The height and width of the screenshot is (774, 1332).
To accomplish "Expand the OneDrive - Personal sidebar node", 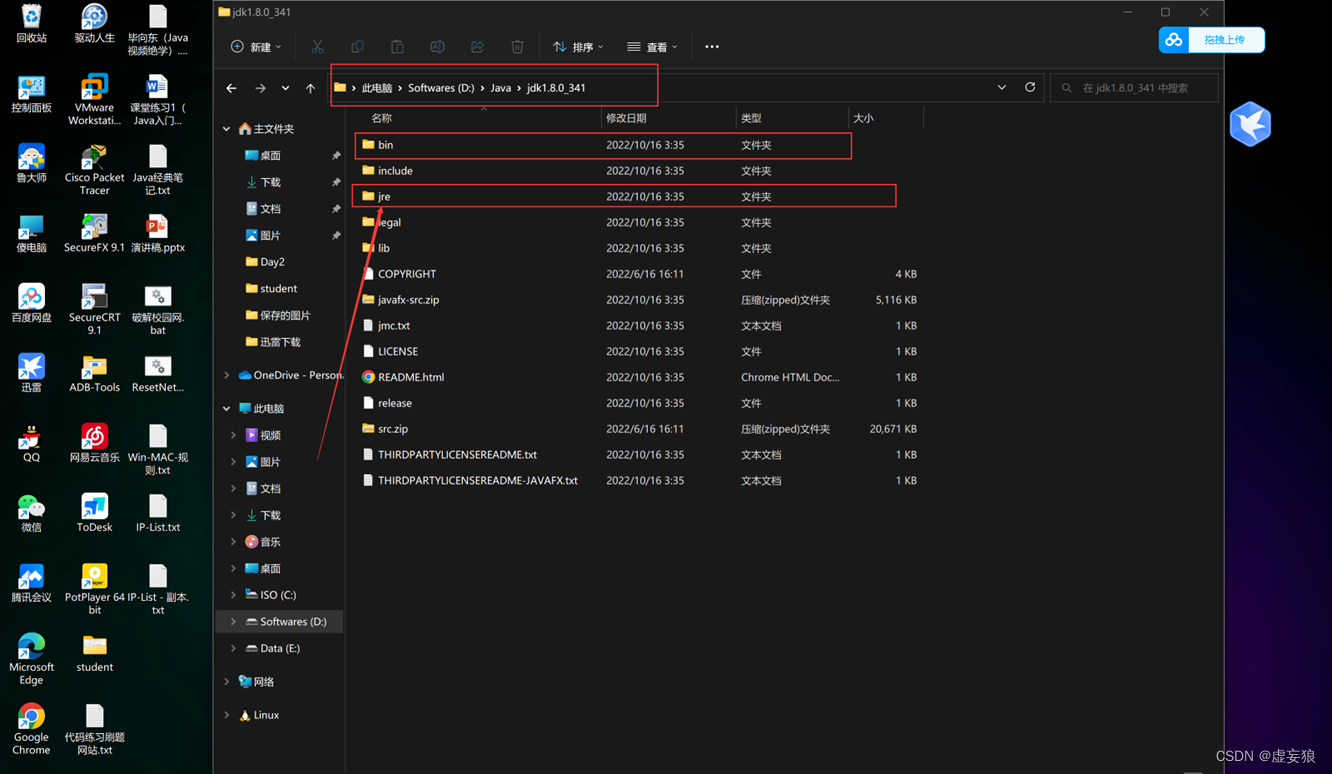I will 225,375.
